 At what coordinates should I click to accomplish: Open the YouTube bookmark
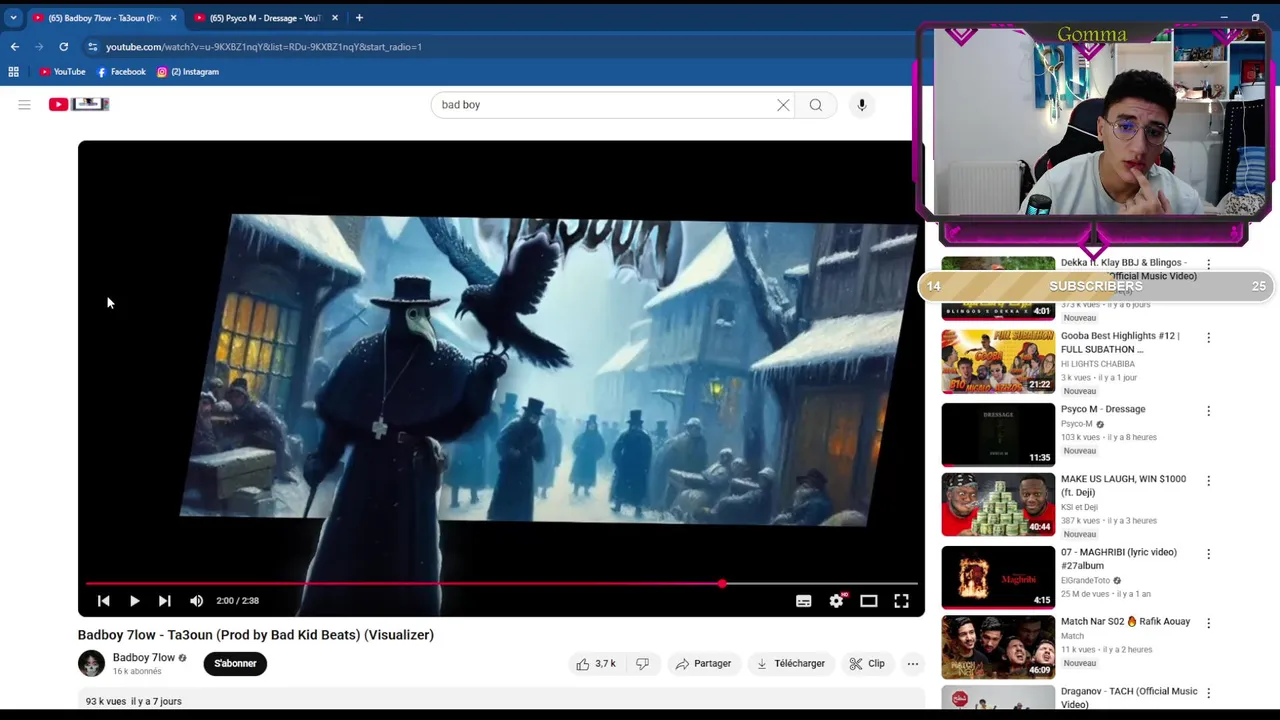[x=62, y=72]
